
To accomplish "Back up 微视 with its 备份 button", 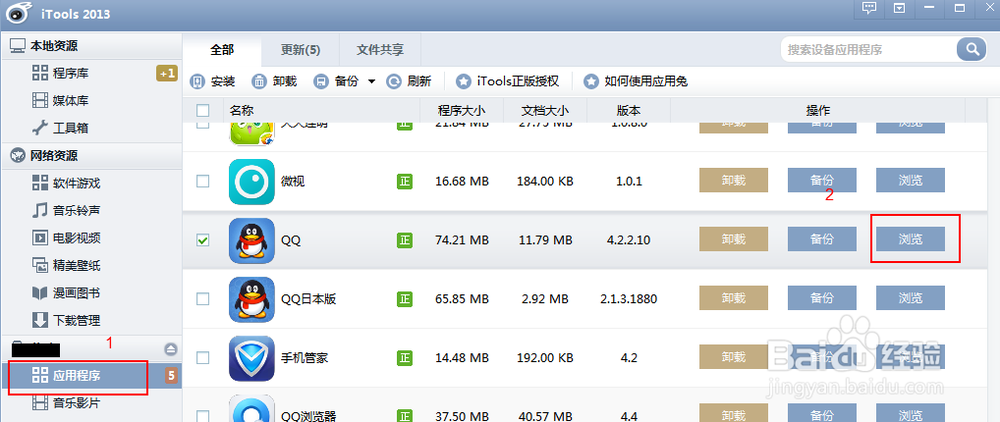I will click(x=822, y=180).
